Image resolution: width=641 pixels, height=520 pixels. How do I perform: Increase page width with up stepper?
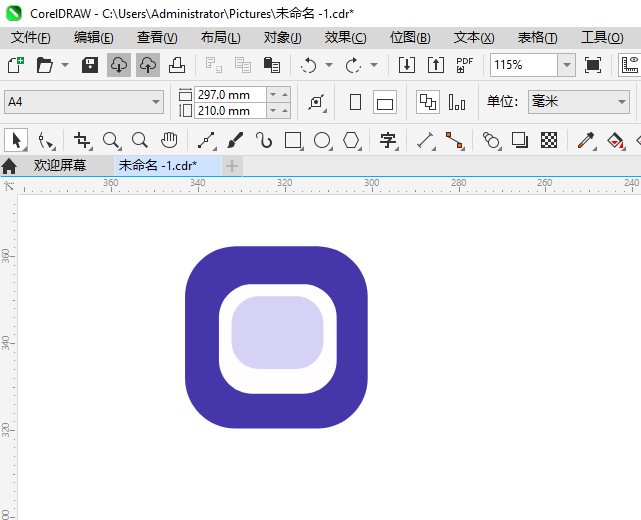[285, 95]
